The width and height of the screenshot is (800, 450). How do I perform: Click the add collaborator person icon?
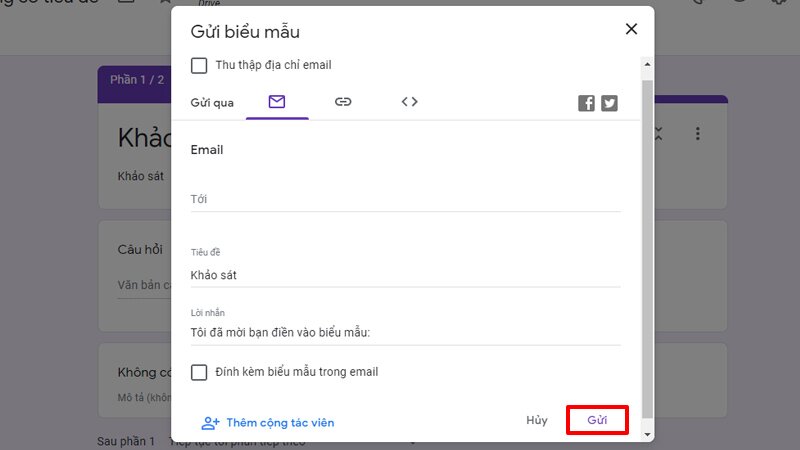tap(210, 423)
